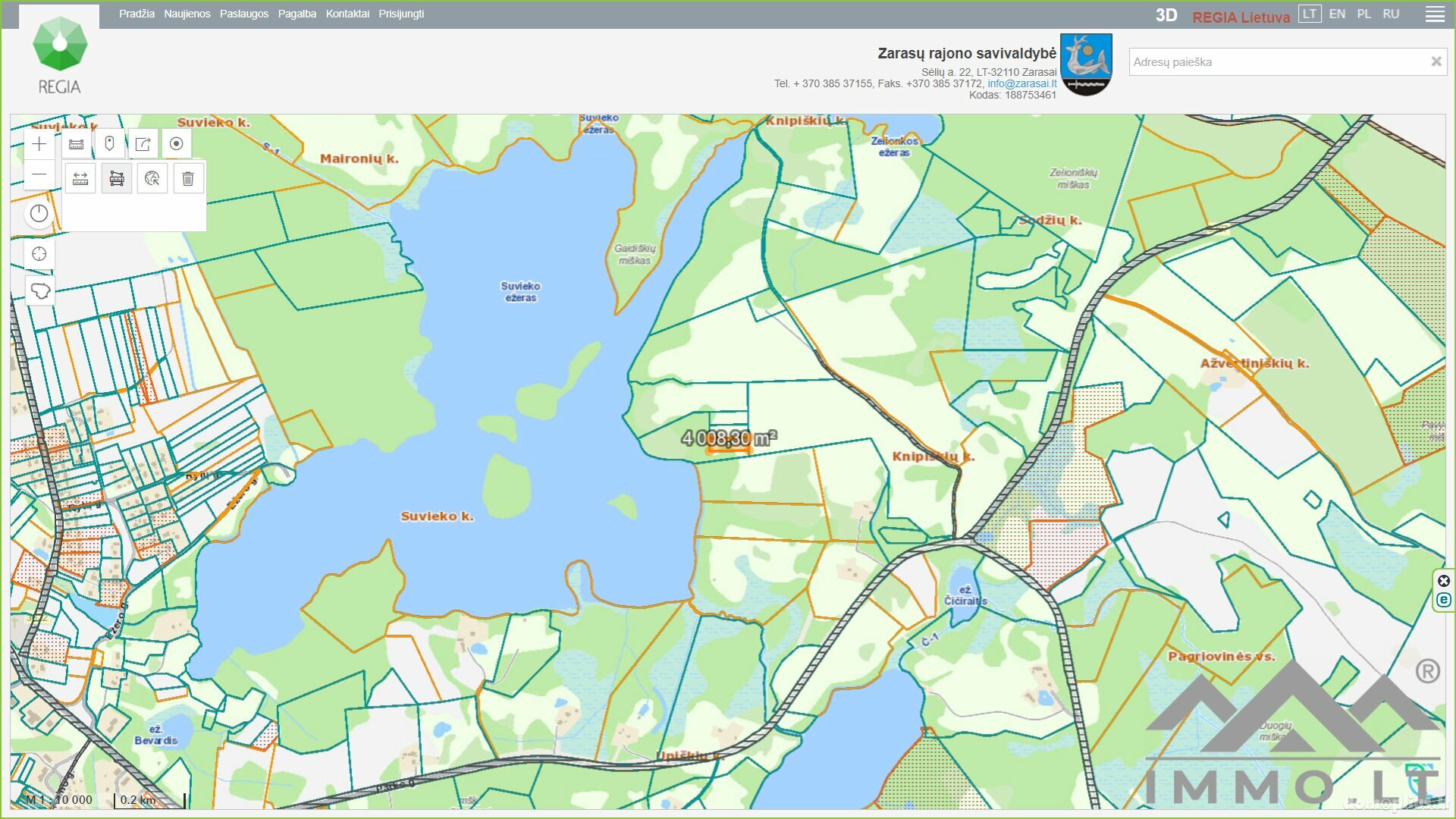Locate my position crosshair button
This screenshot has height=819, width=1456.
pos(39,254)
